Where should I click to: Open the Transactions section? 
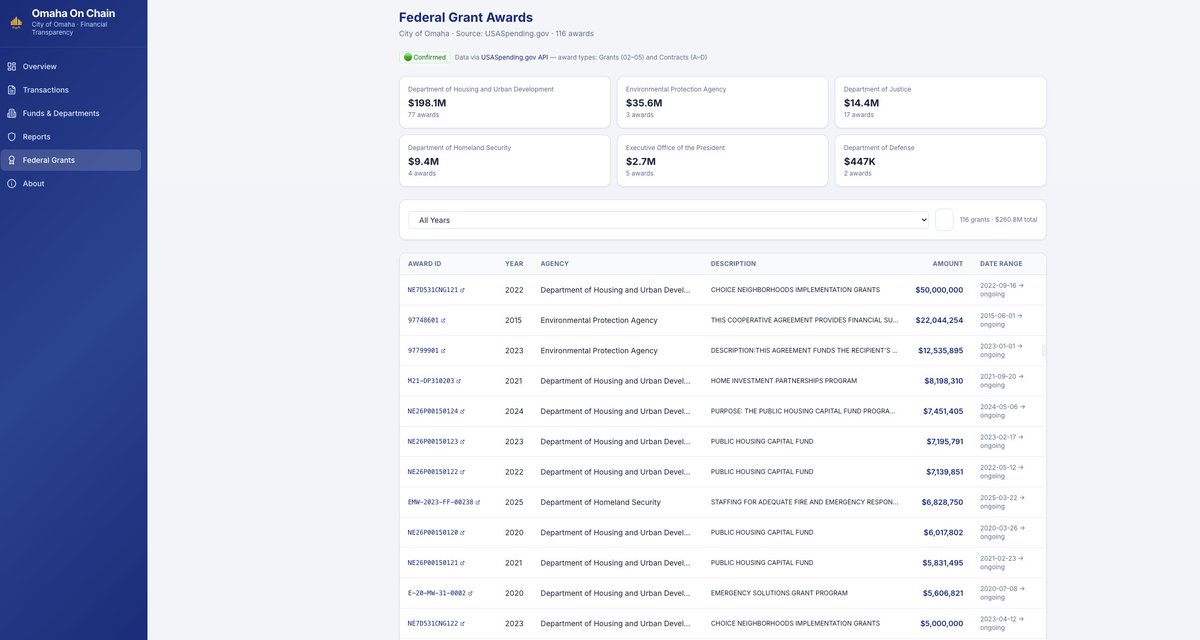point(70,90)
